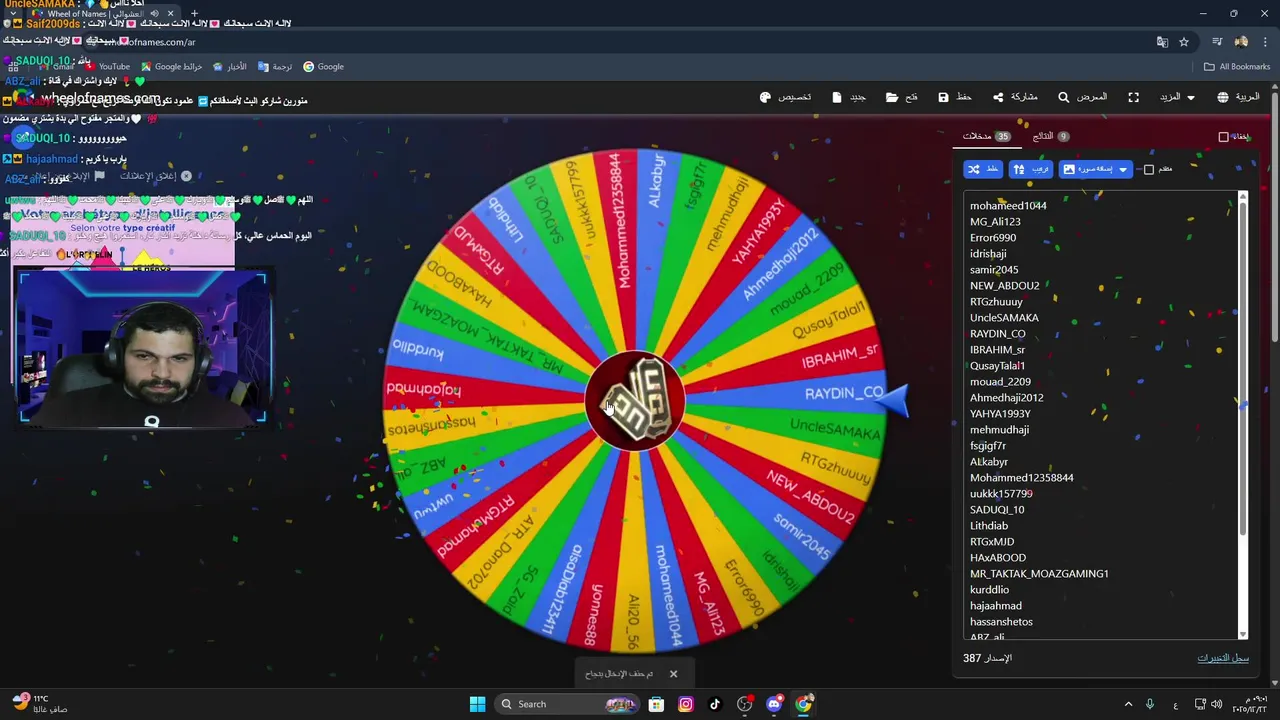Mute the Wheel of Names browser tab

154,14
